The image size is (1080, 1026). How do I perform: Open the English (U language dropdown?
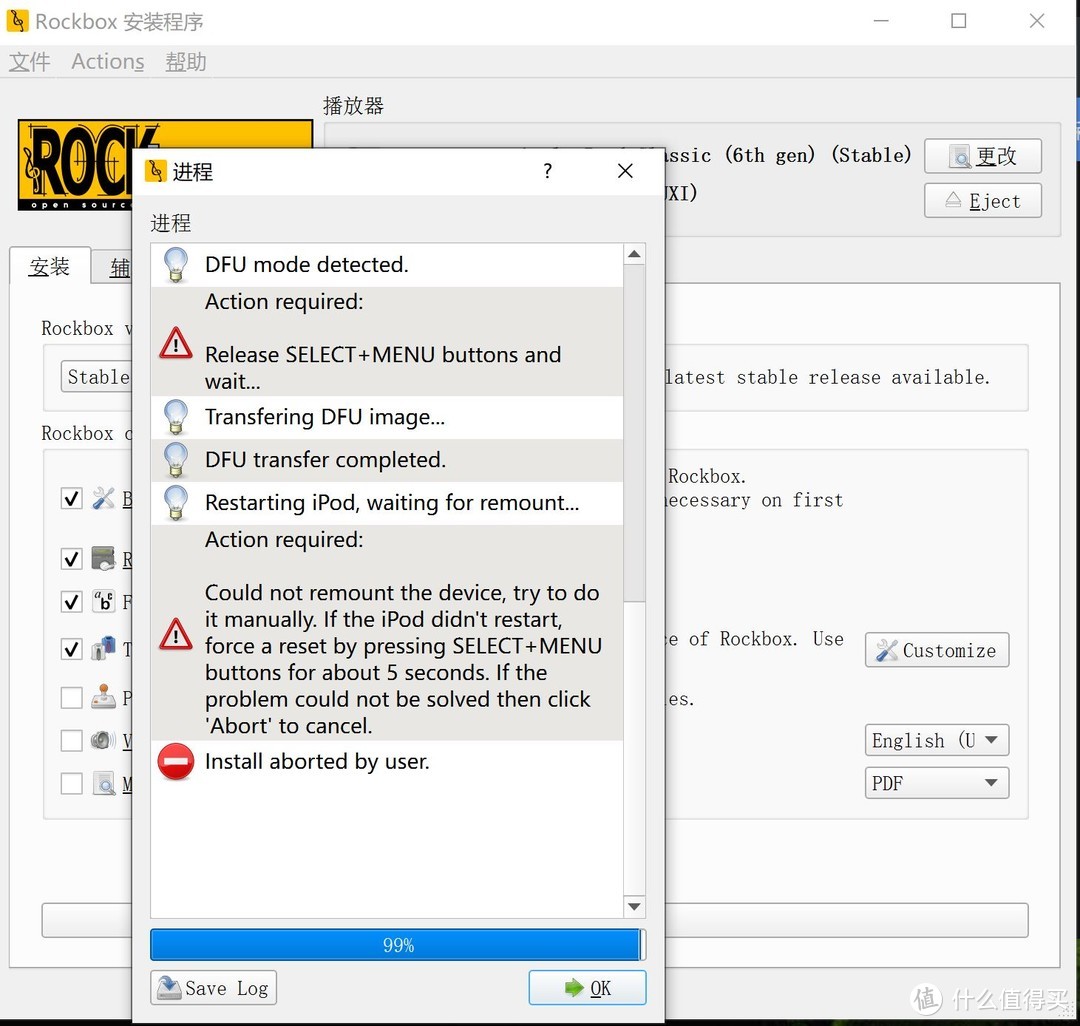(x=935, y=740)
